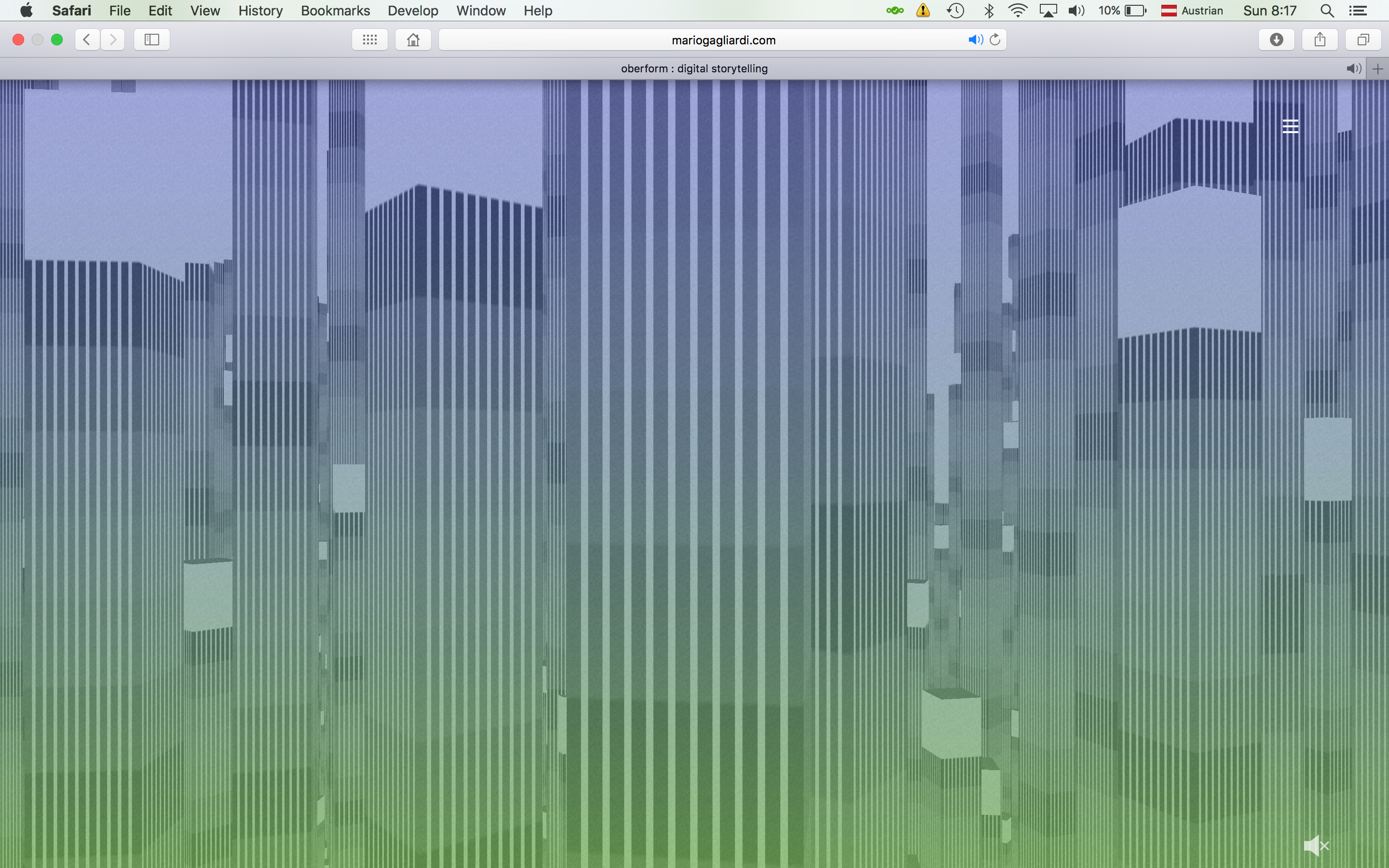Viewport: 1389px width, 868px height.
Task: Open the File menu
Action: 120,10
